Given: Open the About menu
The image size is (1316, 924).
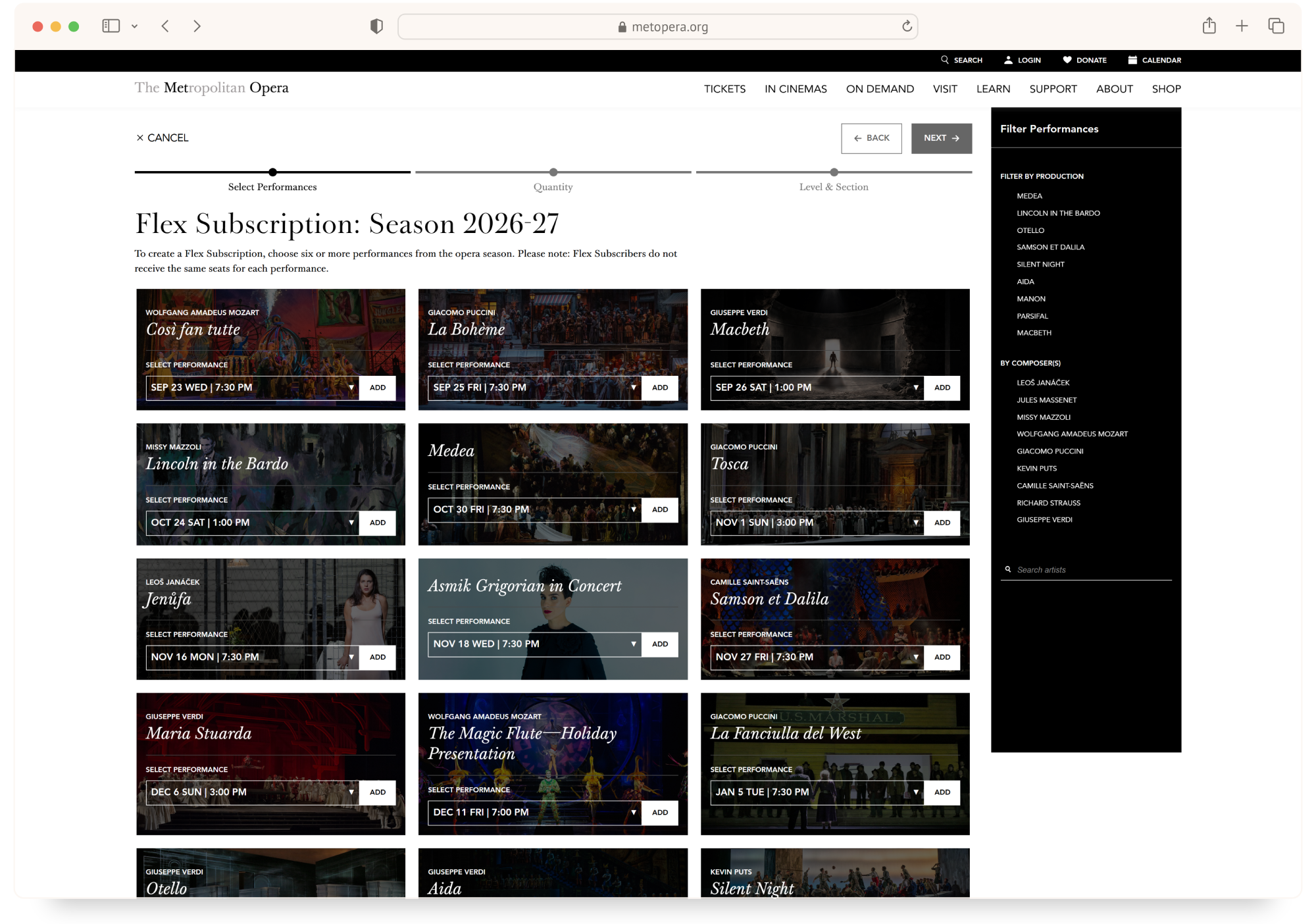Looking at the screenshot, I should 1114,89.
